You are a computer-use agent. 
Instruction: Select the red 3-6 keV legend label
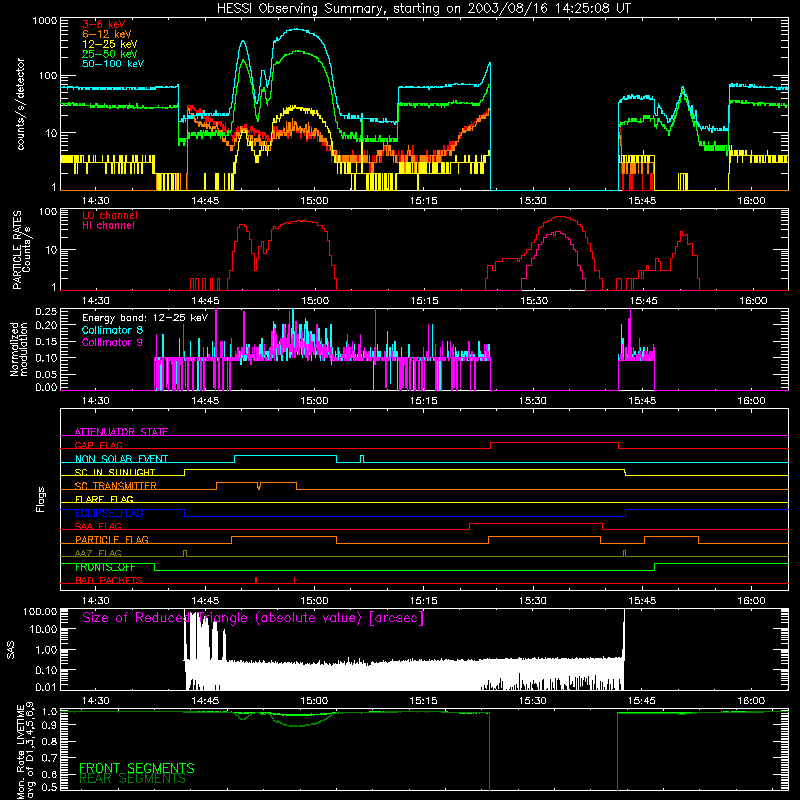(x=103, y=24)
